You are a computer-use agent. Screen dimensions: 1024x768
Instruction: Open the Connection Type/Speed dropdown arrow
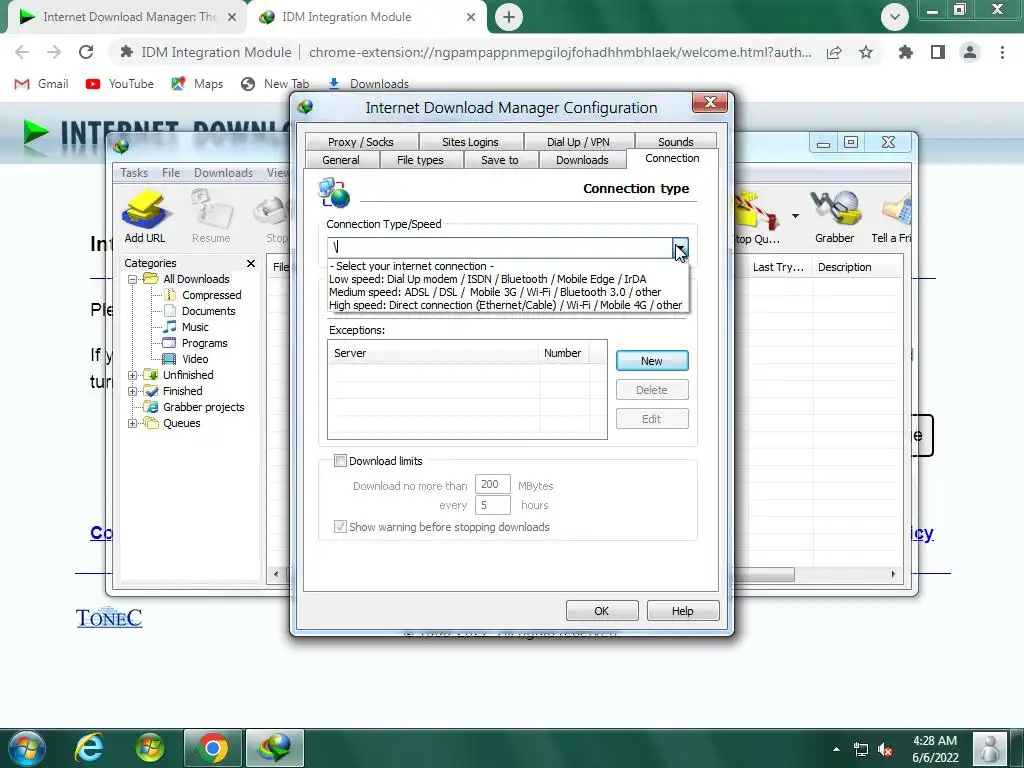pos(680,247)
